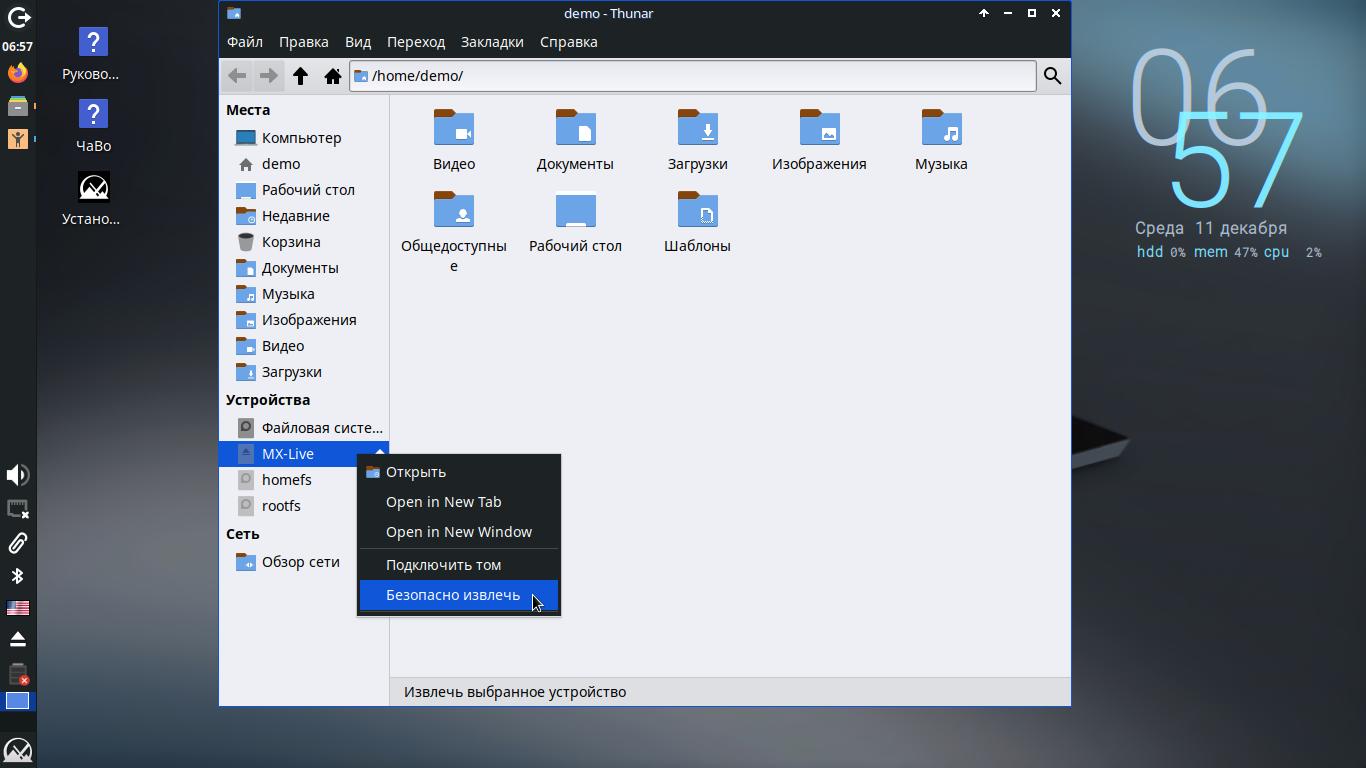Click the eject arrow next to MX-Live
This screenshot has height=768, width=1366.
point(380,453)
